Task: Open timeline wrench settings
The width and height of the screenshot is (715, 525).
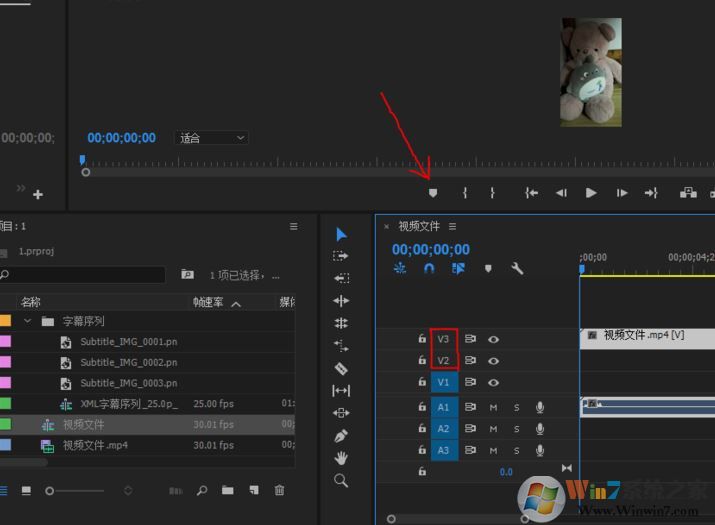Action: [517, 269]
